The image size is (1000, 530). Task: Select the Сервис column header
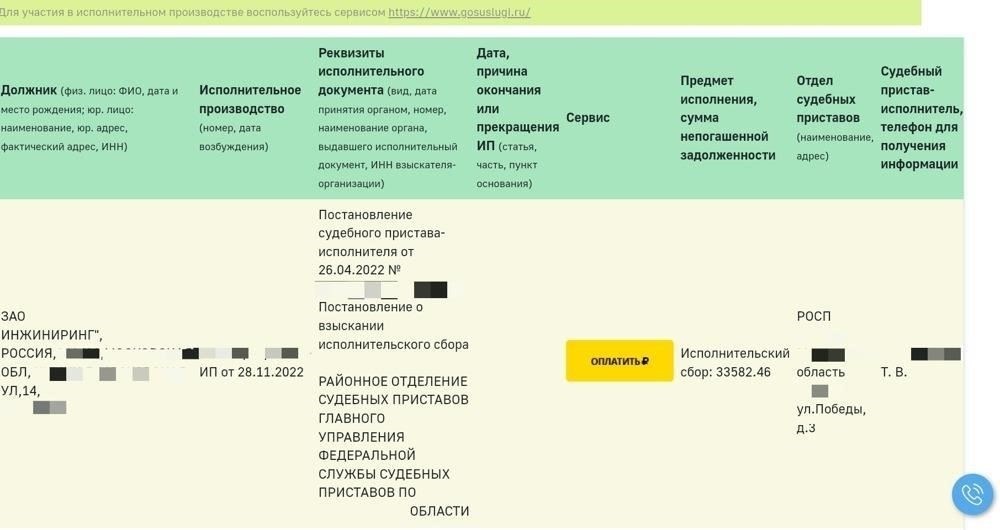click(587, 118)
